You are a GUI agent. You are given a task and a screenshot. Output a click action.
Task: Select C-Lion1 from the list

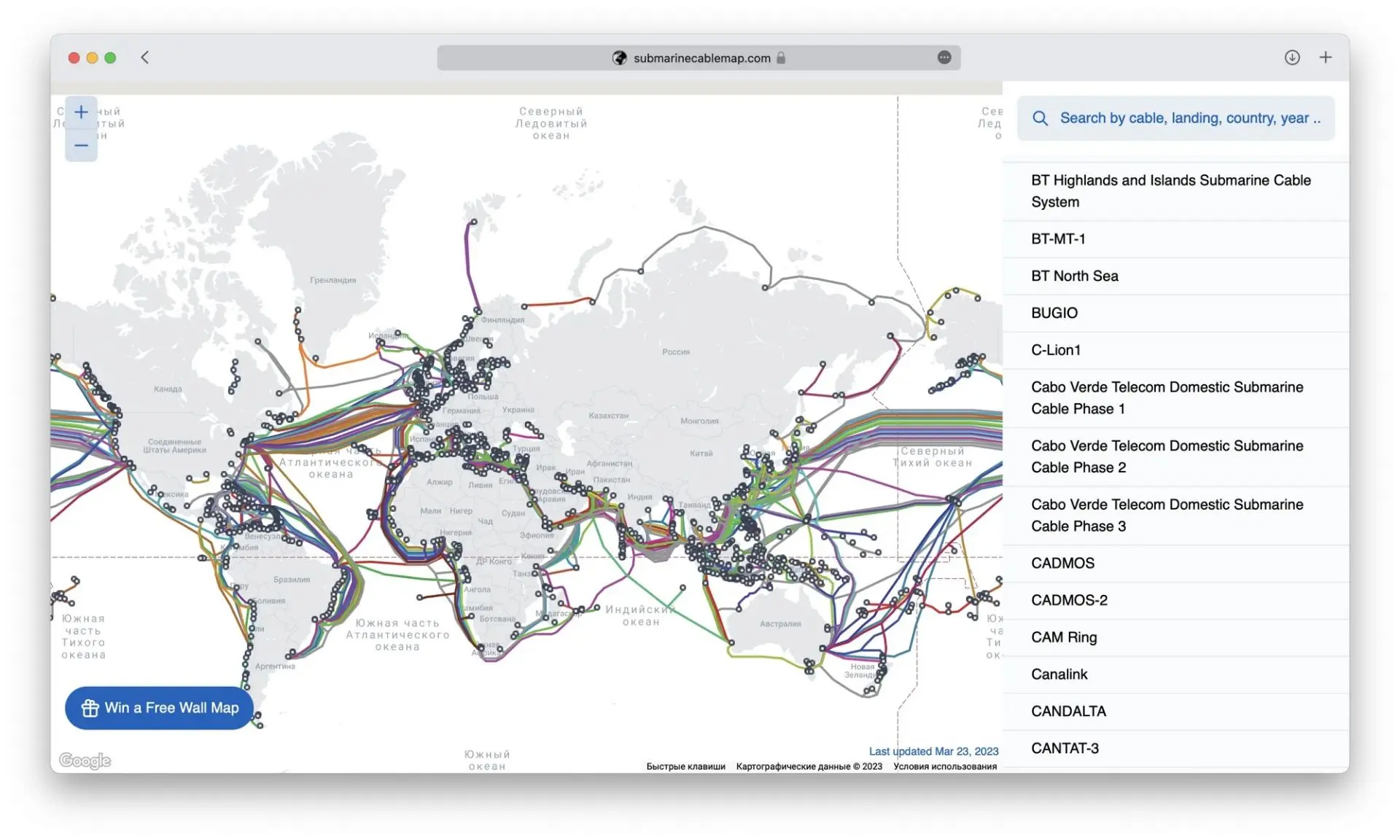tap(1175, 351)
